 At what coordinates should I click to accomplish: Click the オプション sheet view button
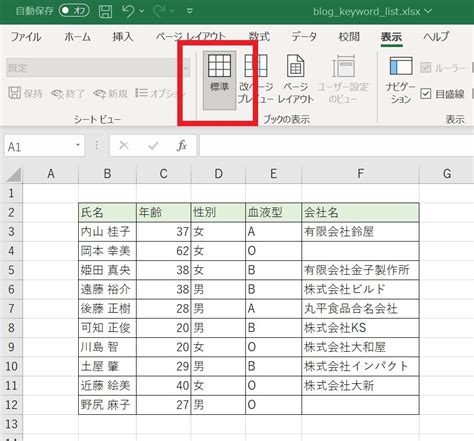pos(160,93)
